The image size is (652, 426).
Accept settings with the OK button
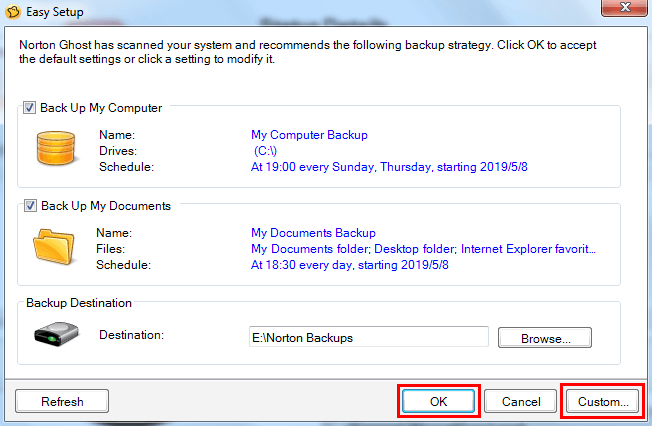[439, 401]
